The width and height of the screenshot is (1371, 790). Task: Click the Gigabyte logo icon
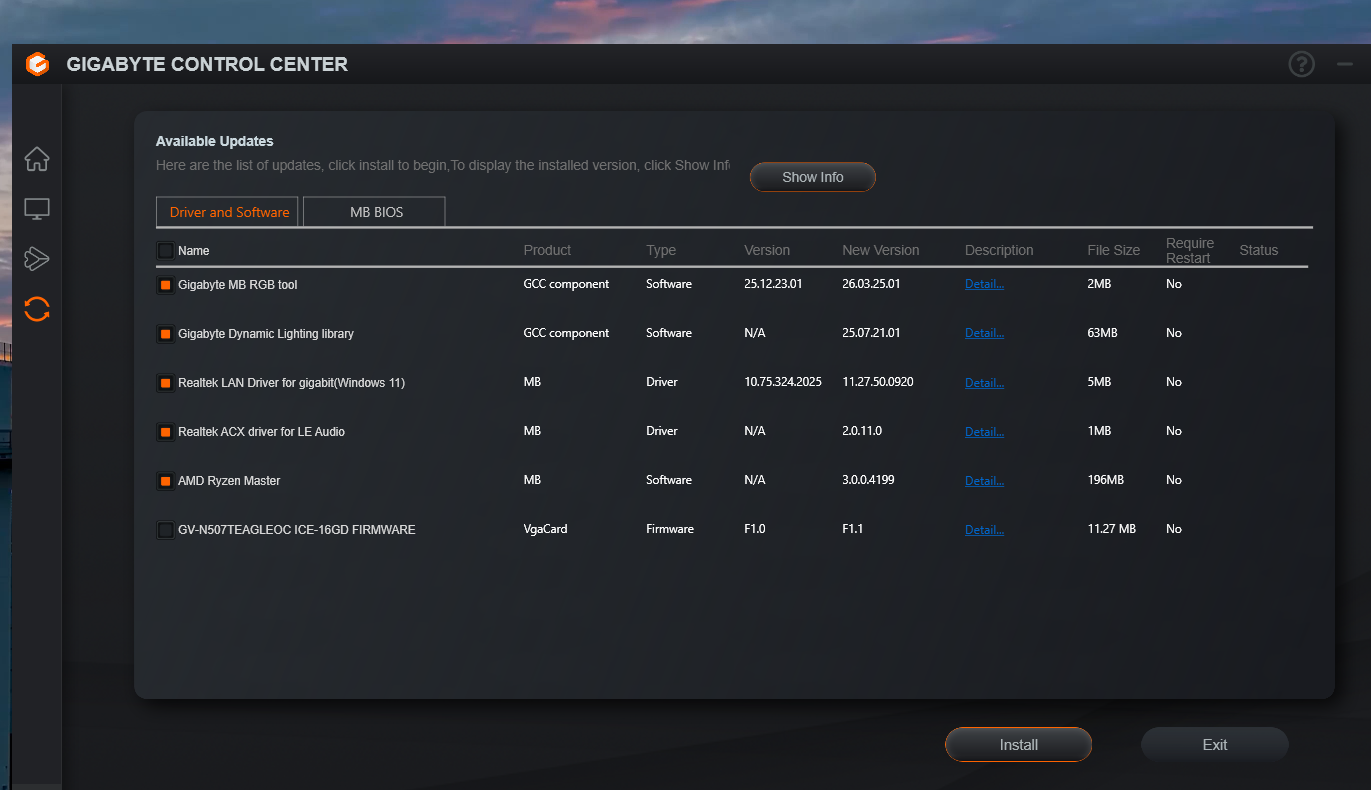click(37, 64)
